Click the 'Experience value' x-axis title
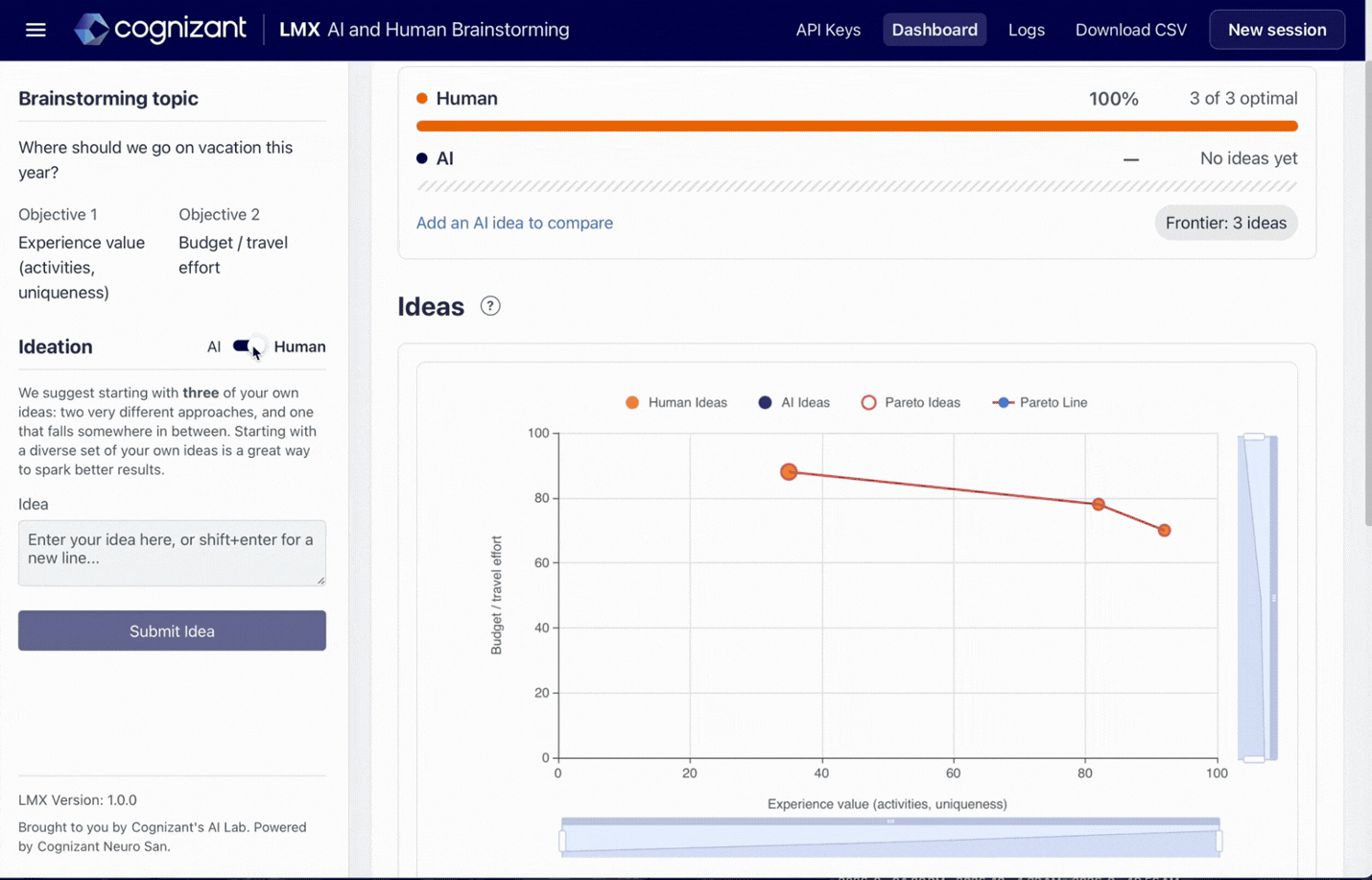 coord(887,804)
